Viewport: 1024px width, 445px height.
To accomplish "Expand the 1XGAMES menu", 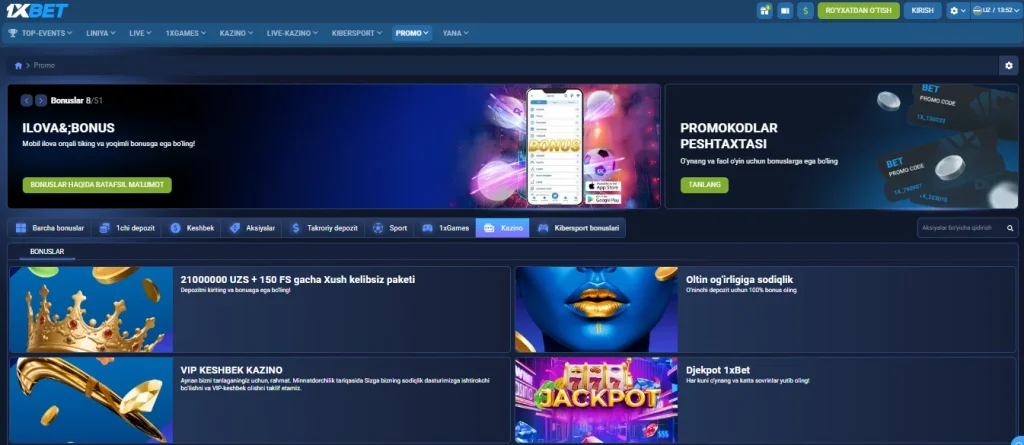I will 185,33.
